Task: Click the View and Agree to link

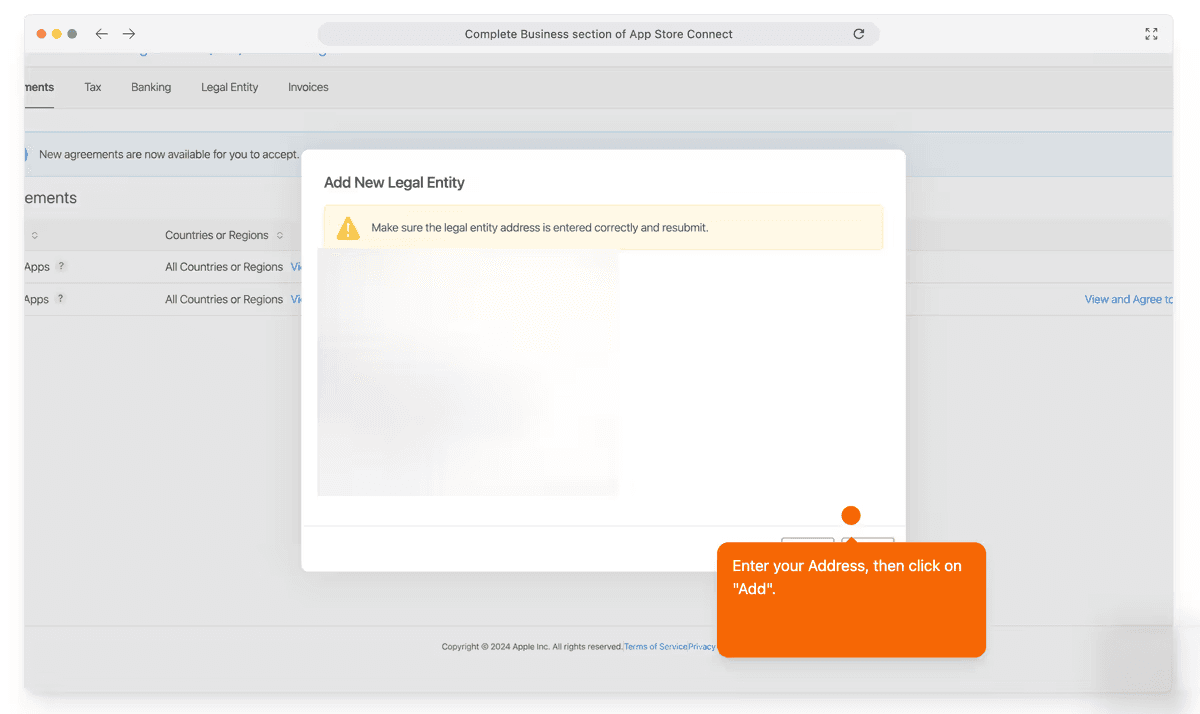Action: coord(1128,299)
